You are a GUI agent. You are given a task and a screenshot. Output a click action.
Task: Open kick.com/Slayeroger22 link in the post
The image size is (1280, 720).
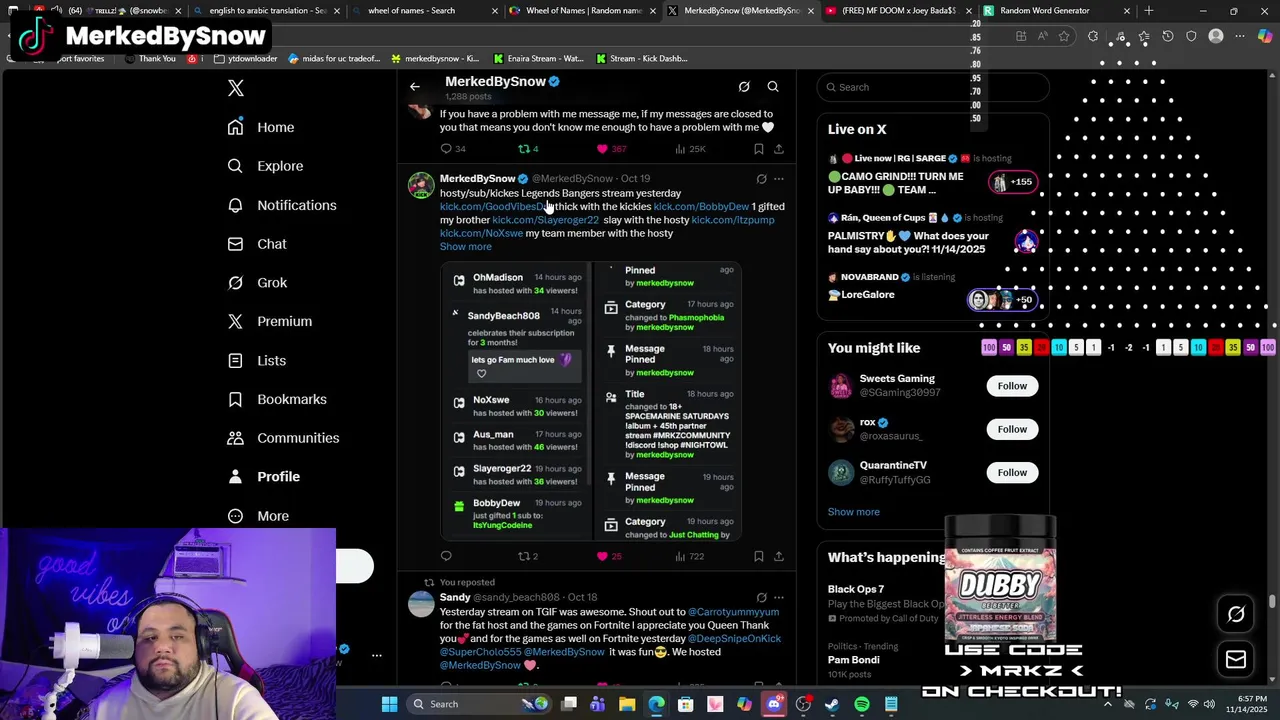click(x=545, y=220)
